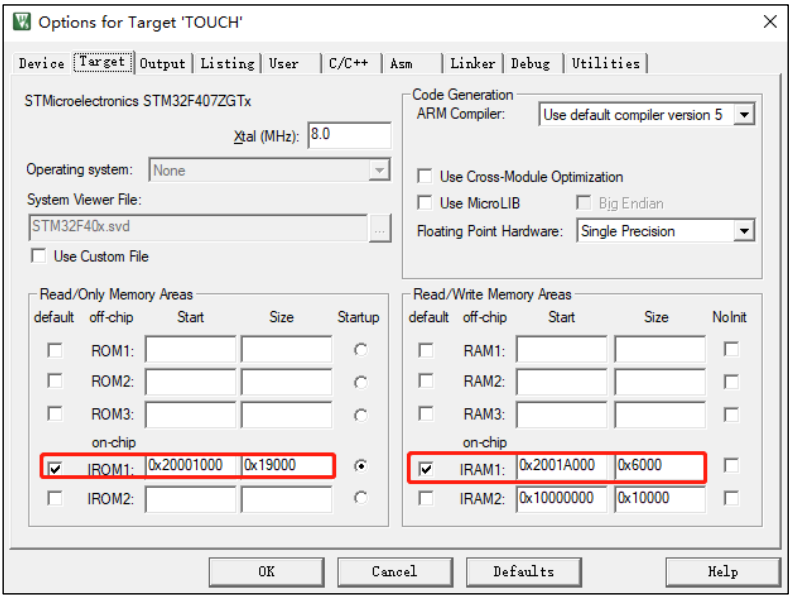Check the RAM3 default checkbox
The height and width of the screenshot is (598, 792).
pyautogui.click(x=426, y=414)
